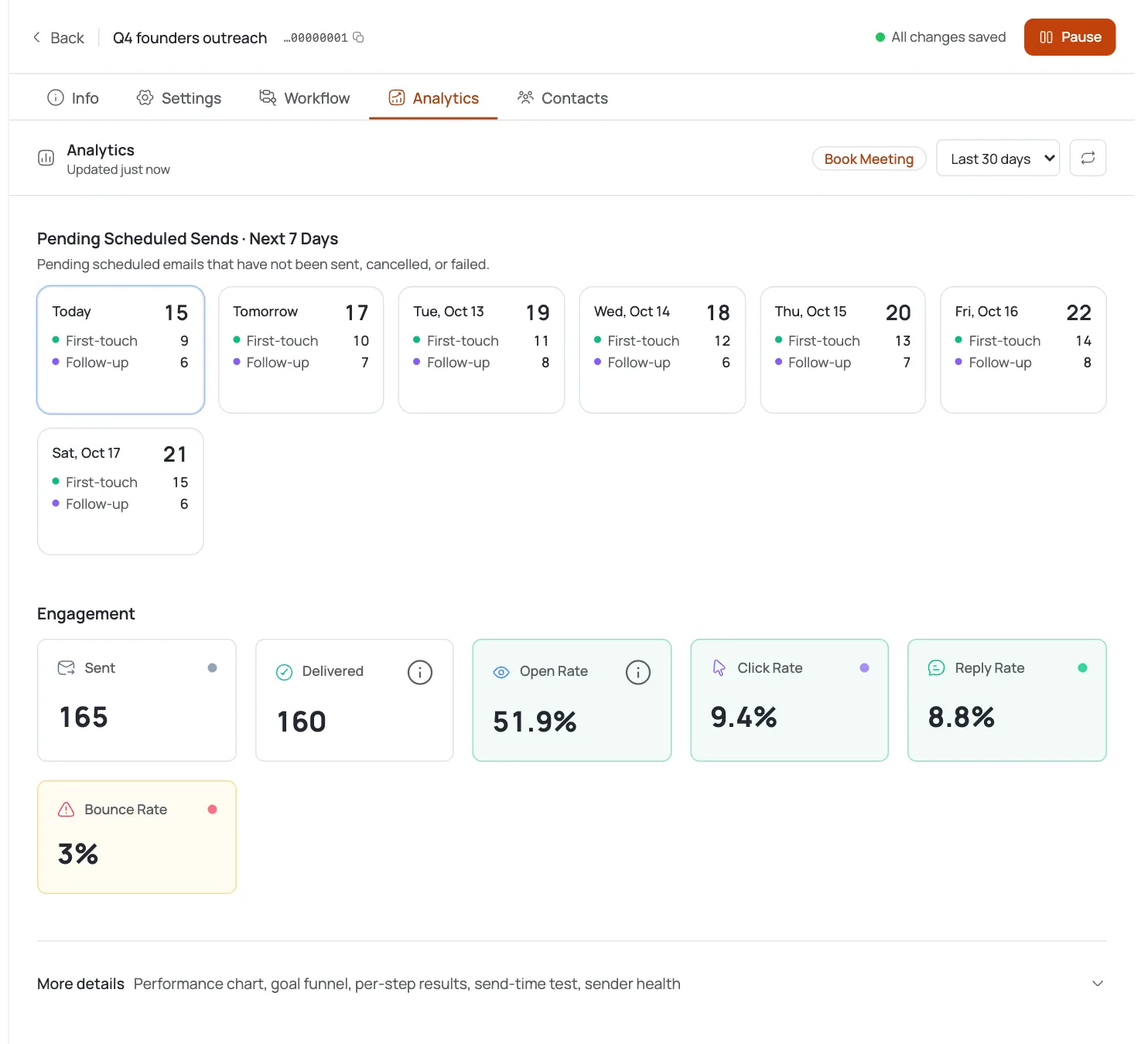Screen dimensions: 1148x1044
Task: Click the Bounce Rate warning triangle icon
Action: 67,810
